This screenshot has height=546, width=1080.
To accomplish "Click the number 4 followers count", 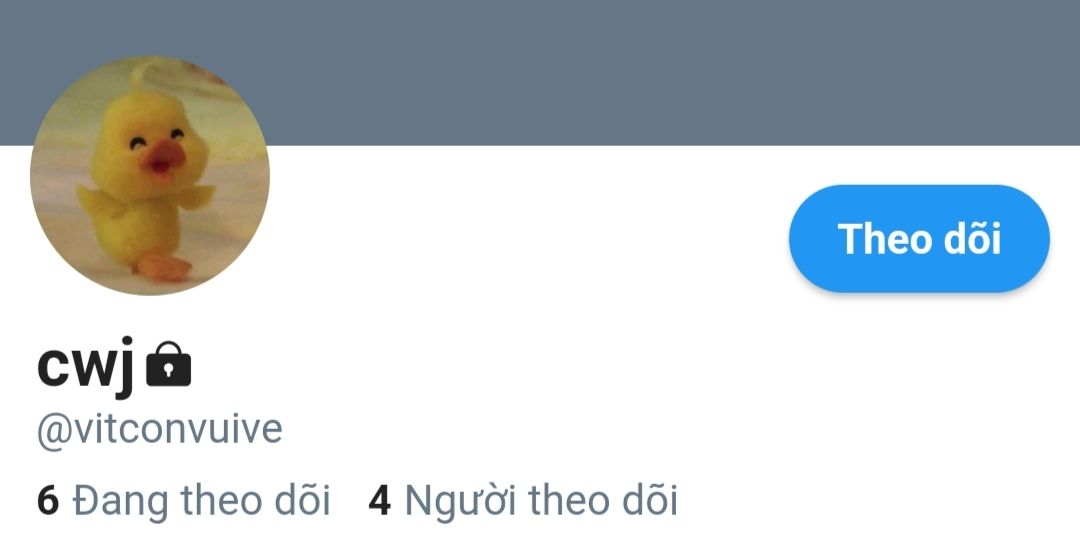I will pyautogui.click(x=380, y=500).
